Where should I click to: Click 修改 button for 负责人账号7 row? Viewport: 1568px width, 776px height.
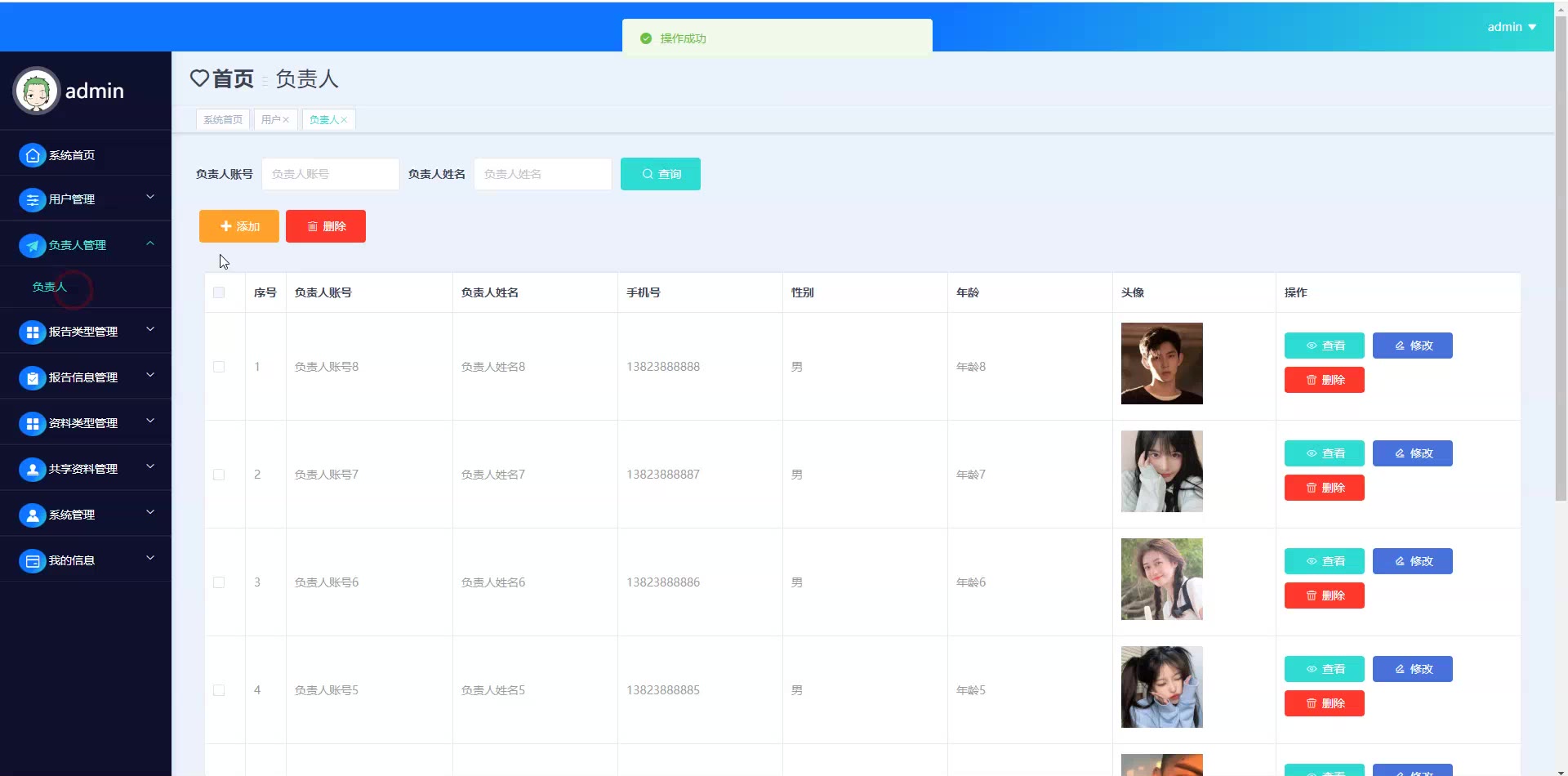[x=1412, y=453]
